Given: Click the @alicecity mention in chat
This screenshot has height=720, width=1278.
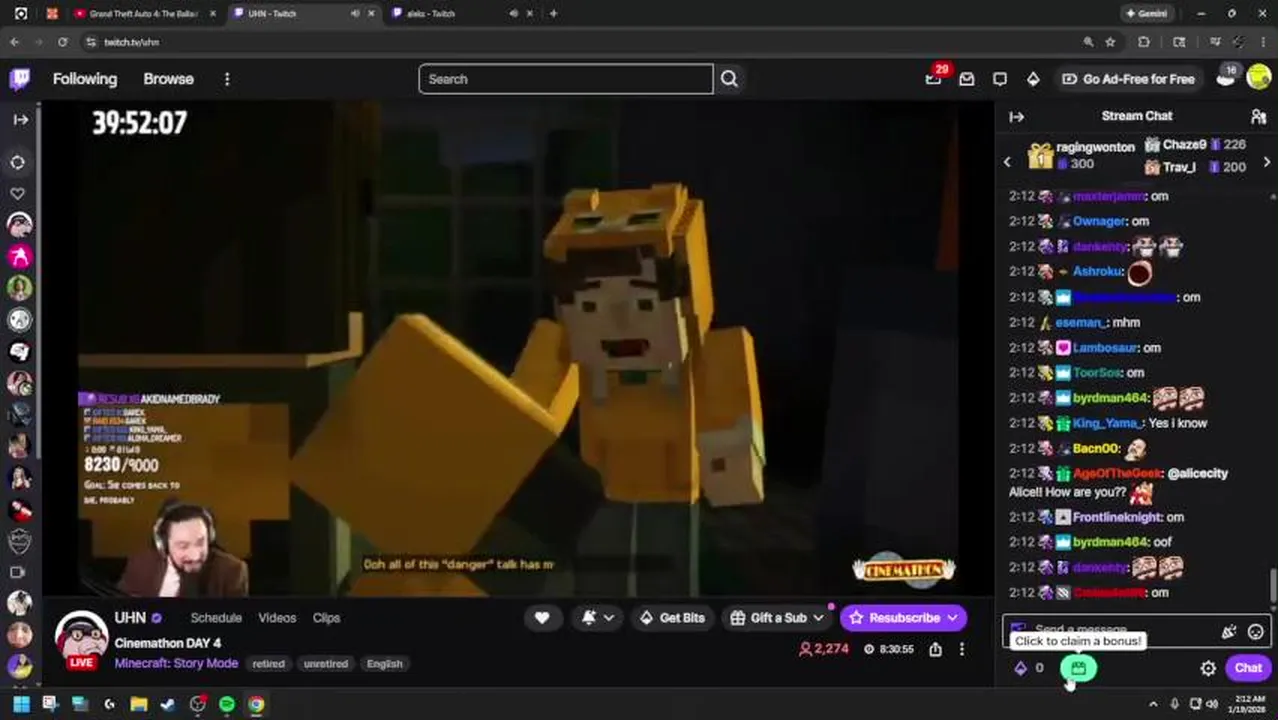Looking at the screenshot, I should pos(1197,473).
